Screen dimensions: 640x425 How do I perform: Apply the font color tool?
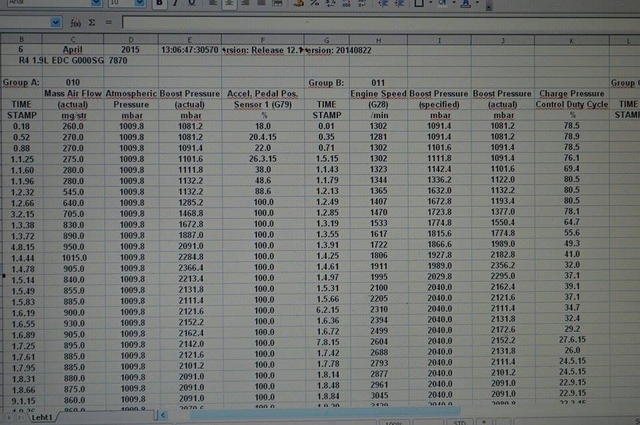tap(466, 3)
